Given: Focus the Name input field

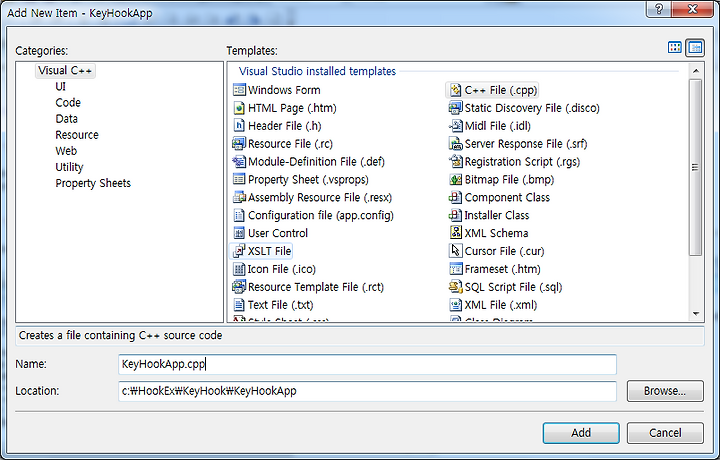Looking at the screenshot, I should tap(367, 365).
